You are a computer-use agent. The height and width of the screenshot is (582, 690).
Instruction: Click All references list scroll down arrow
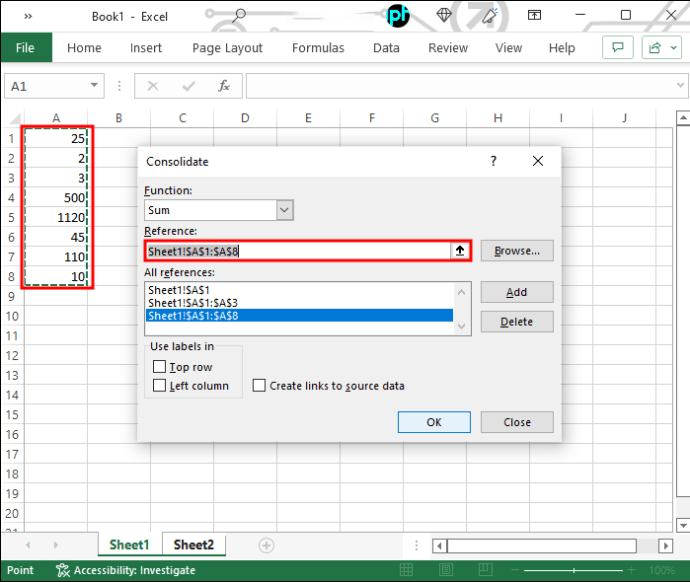(x=461, y=326)
